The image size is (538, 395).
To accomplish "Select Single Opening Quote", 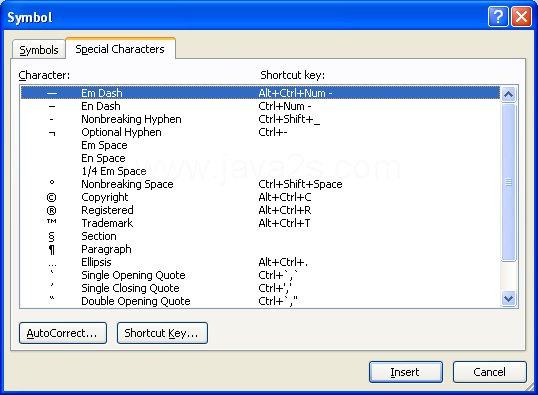I will click(x=260, y=275).
